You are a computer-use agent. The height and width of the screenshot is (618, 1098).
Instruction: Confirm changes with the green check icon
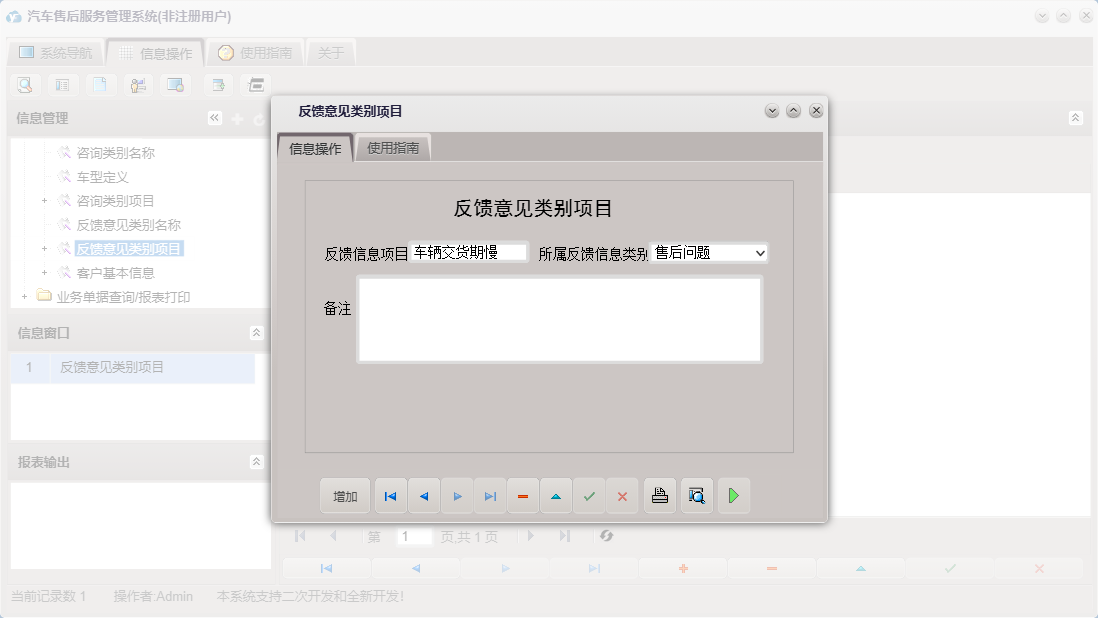point(589,495)
